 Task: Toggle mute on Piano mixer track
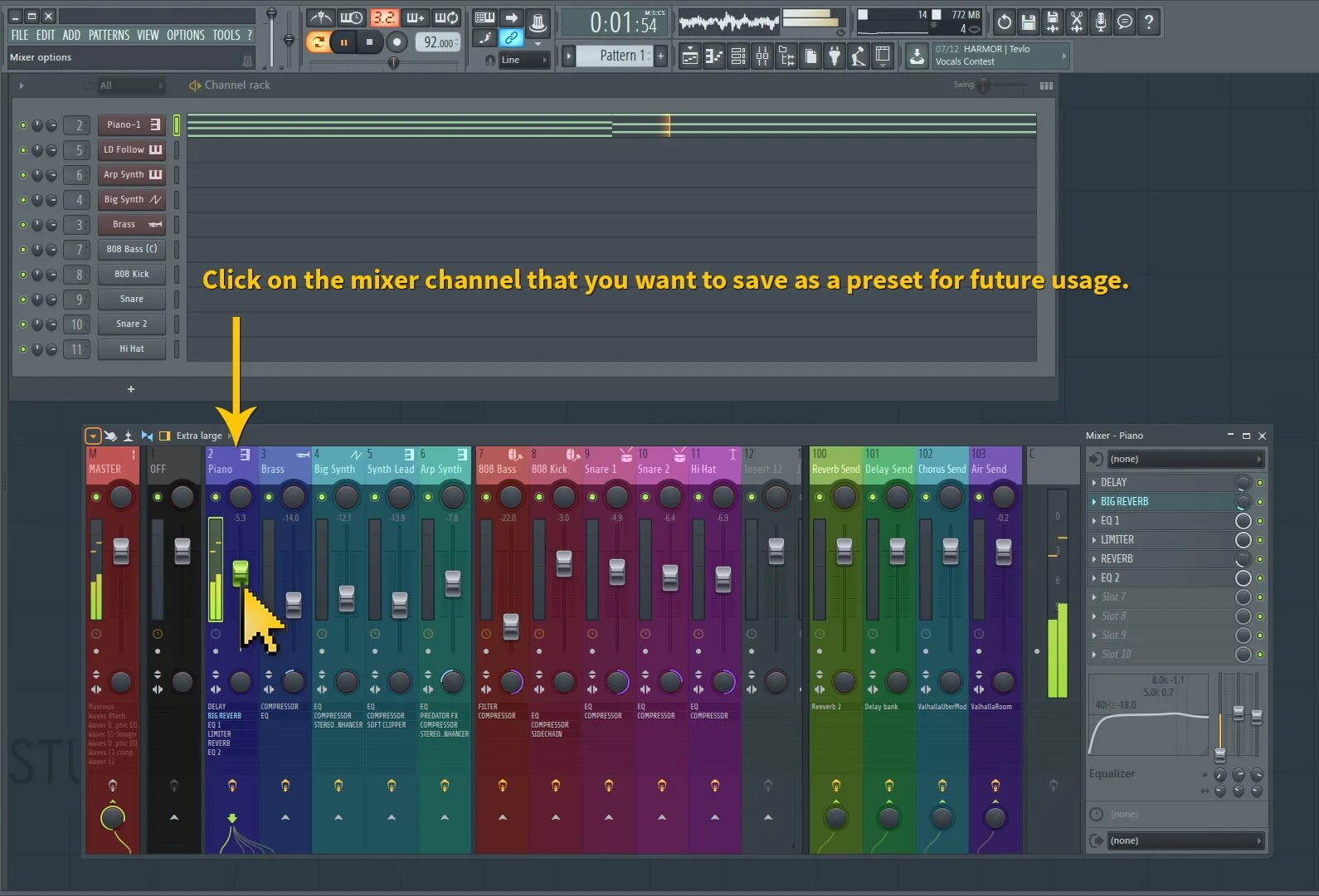[216, 497]
